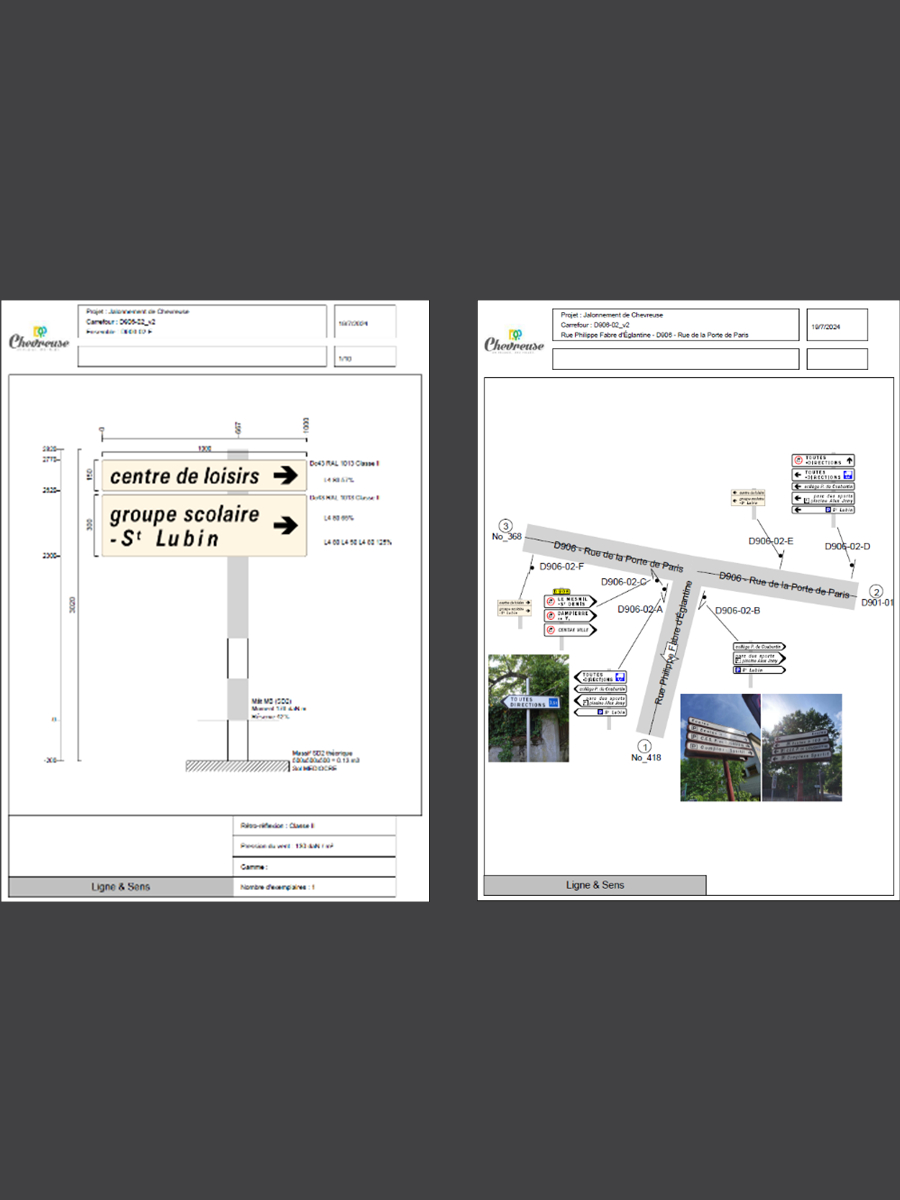Image resolution: width=900 pixels, height=1200 pixels.
Task: Click the Chevreuse logo on right page
Action: (514, 341)
